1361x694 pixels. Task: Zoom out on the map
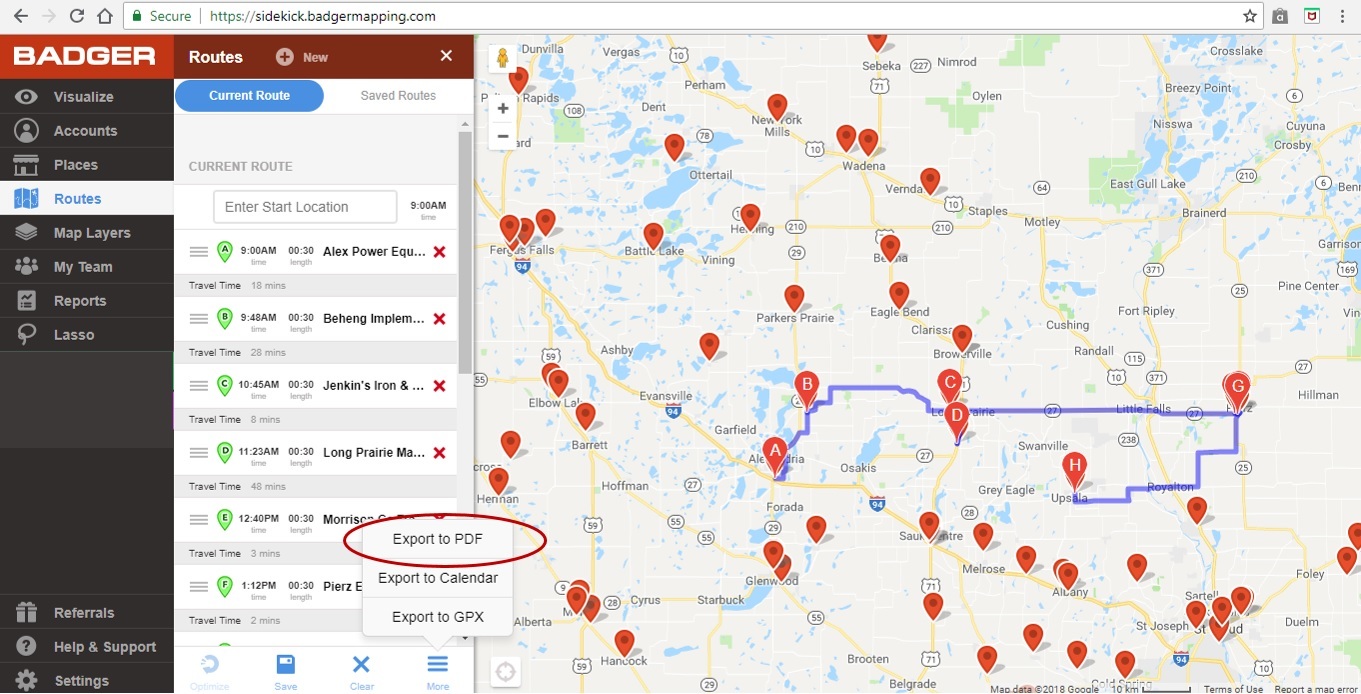coord(503,136)
